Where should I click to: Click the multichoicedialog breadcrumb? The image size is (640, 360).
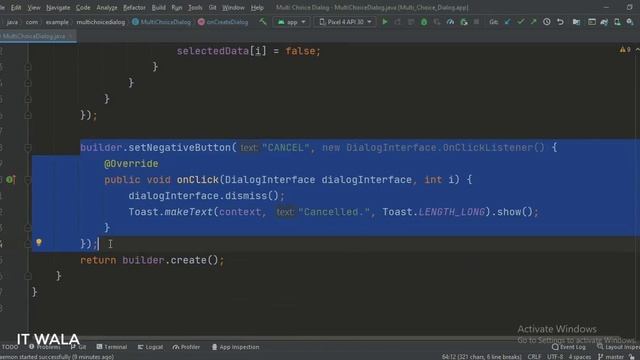[x=101, y=22]
